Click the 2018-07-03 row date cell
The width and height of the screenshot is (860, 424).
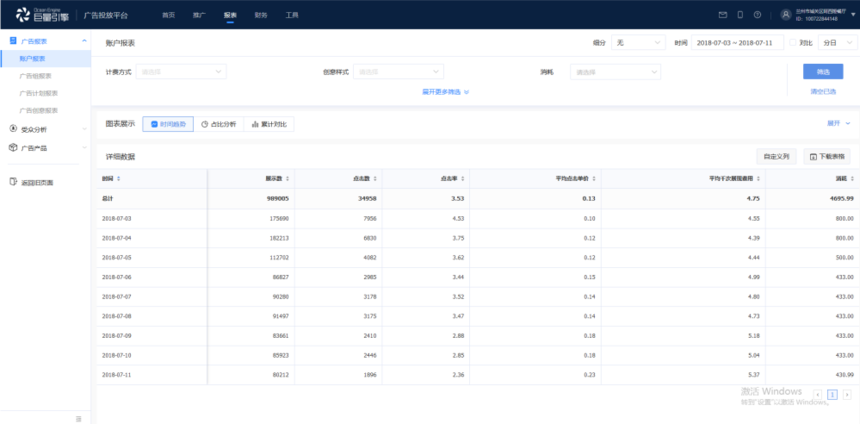(x=116, y=218)
